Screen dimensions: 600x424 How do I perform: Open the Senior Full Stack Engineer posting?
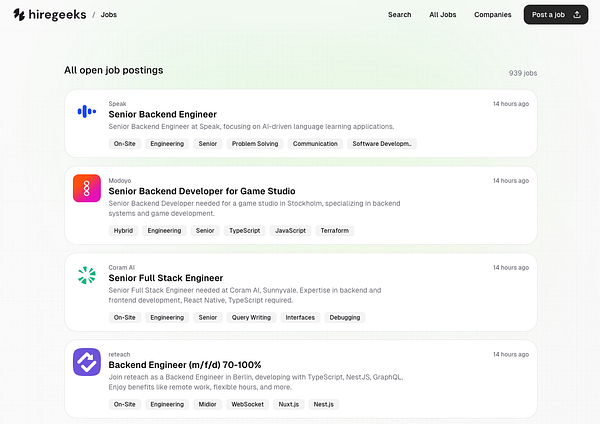tap(165, 277)
